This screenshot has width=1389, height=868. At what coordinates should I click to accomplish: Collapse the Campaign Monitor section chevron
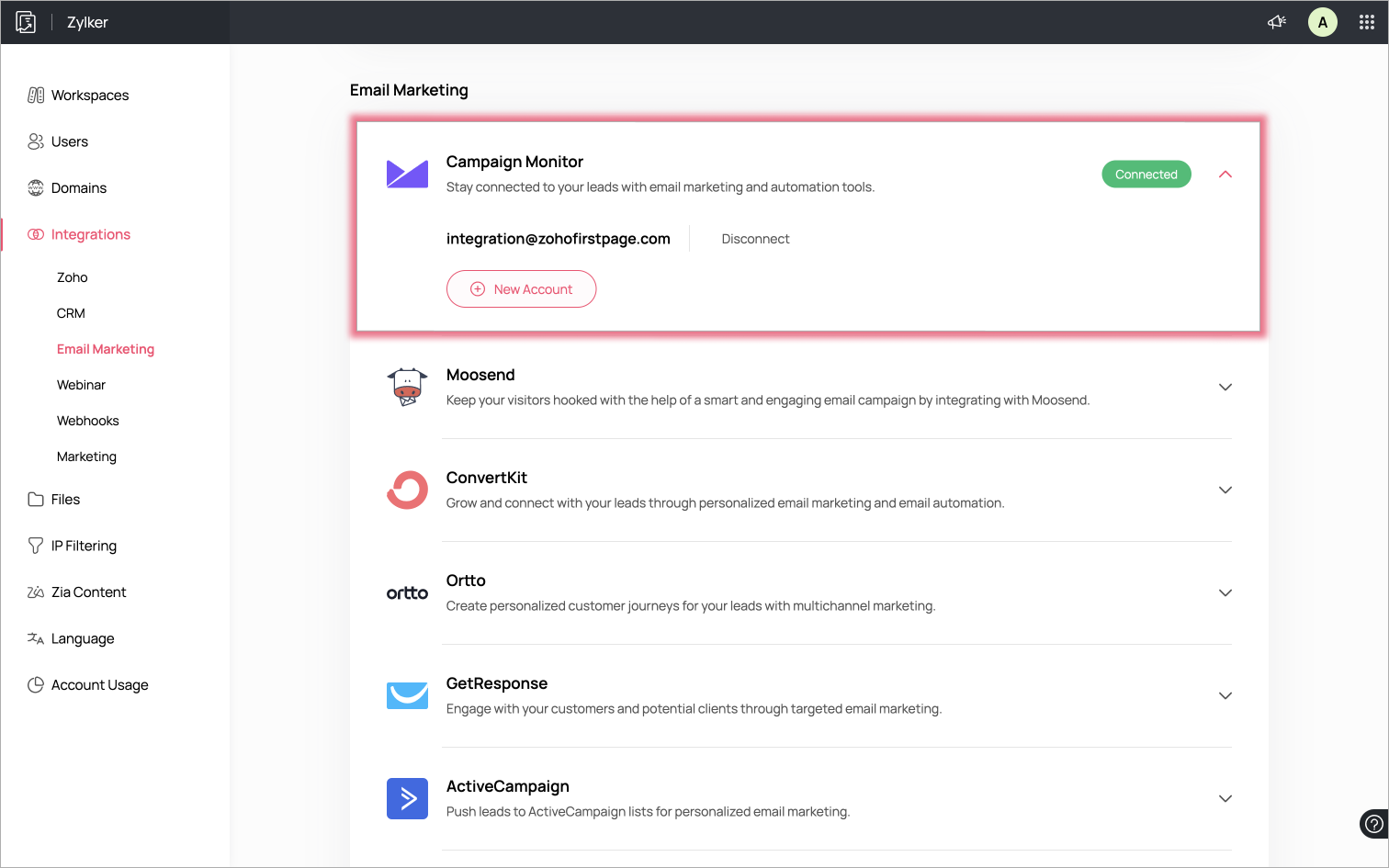tap(1225, 175)
